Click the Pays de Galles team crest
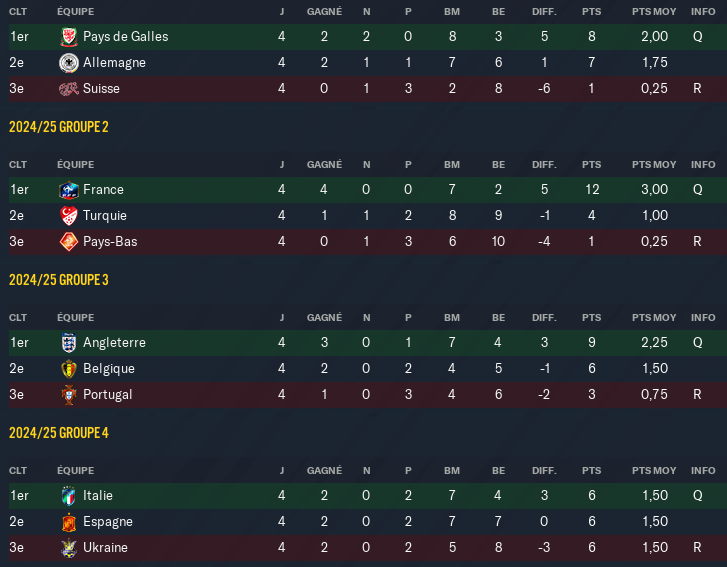Image resolution: width=727 pixels, height=567 pixels. point(69,37)
